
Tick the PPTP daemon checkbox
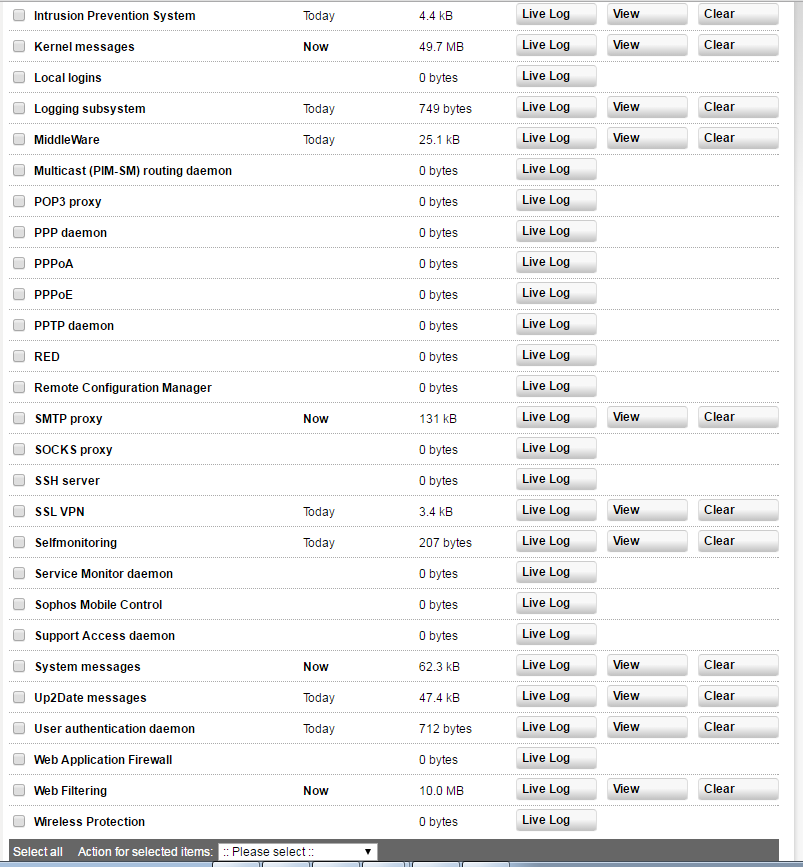point(19,326)
